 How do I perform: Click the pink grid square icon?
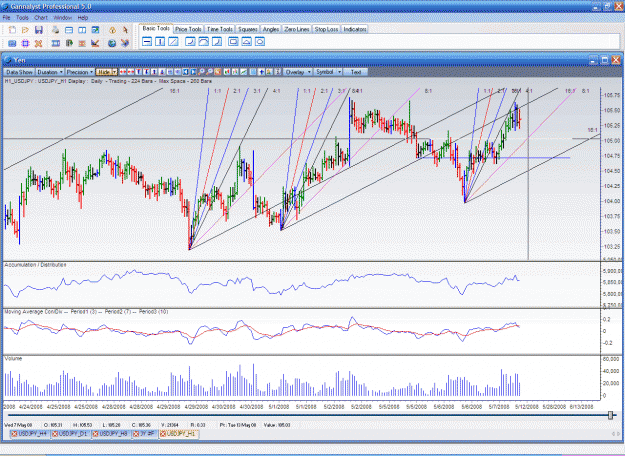tap(26, 43)
